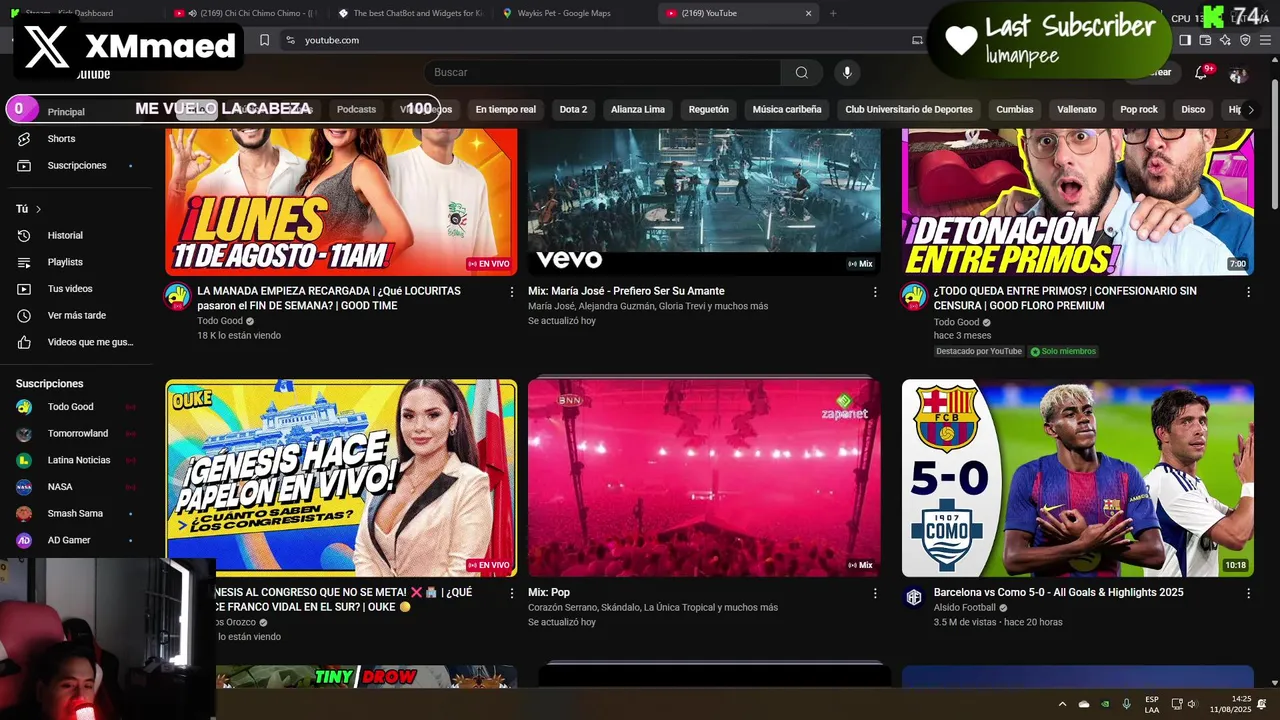Open the volume control in the taskbar

click(1192, 705)
